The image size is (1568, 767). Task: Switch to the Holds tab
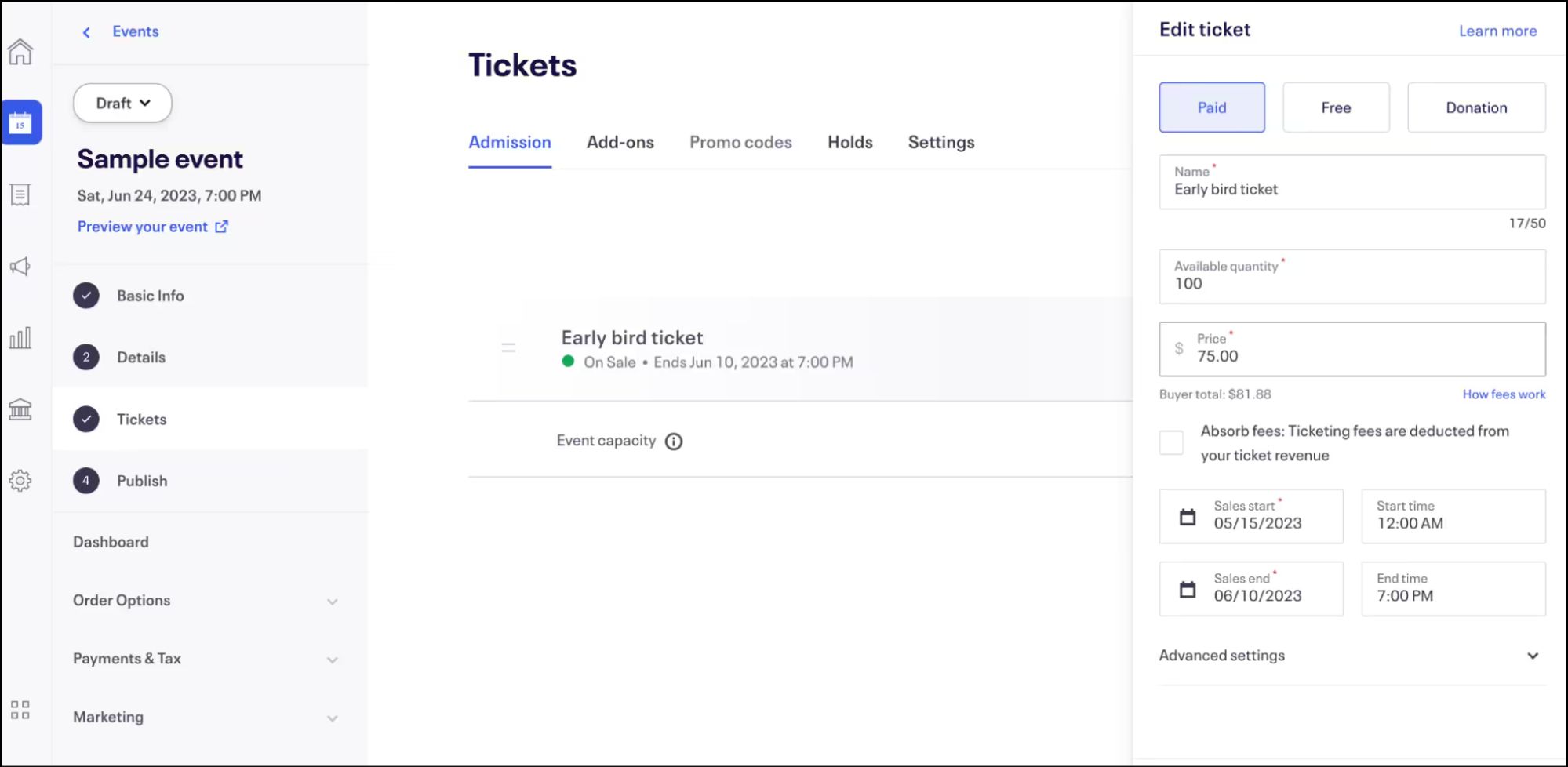850,143
